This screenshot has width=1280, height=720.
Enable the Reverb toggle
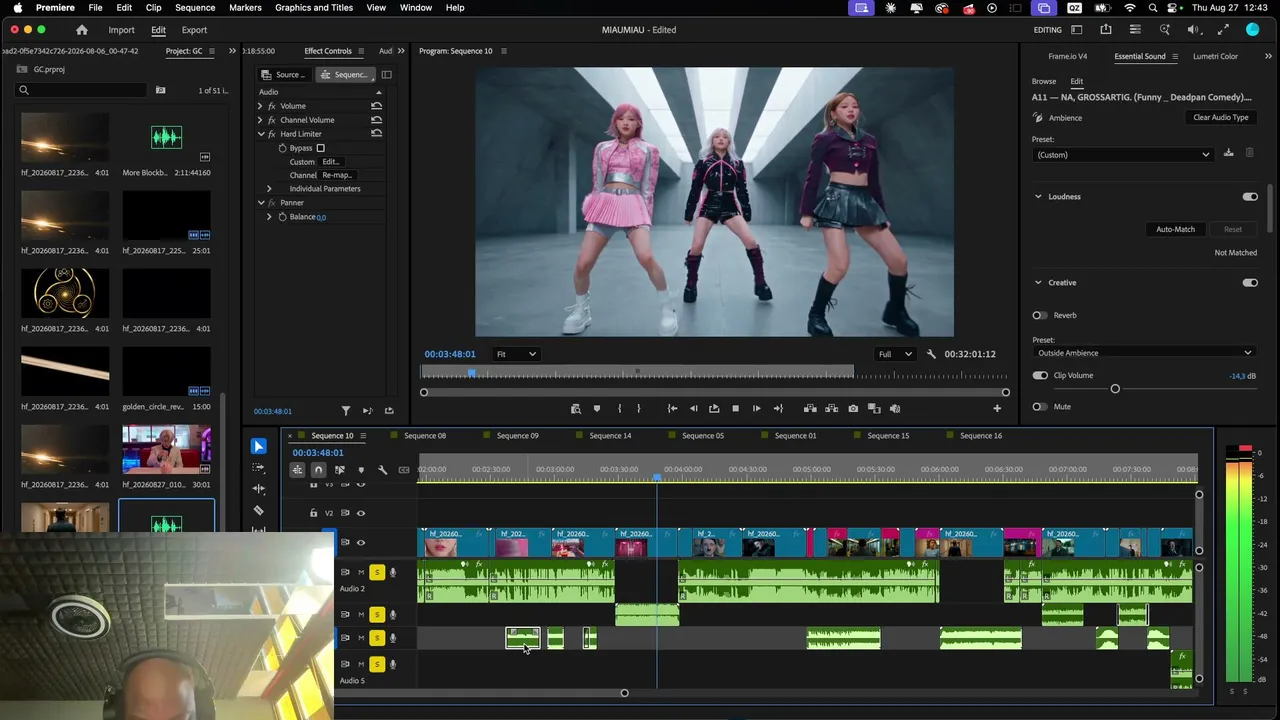pos(1040,315)
